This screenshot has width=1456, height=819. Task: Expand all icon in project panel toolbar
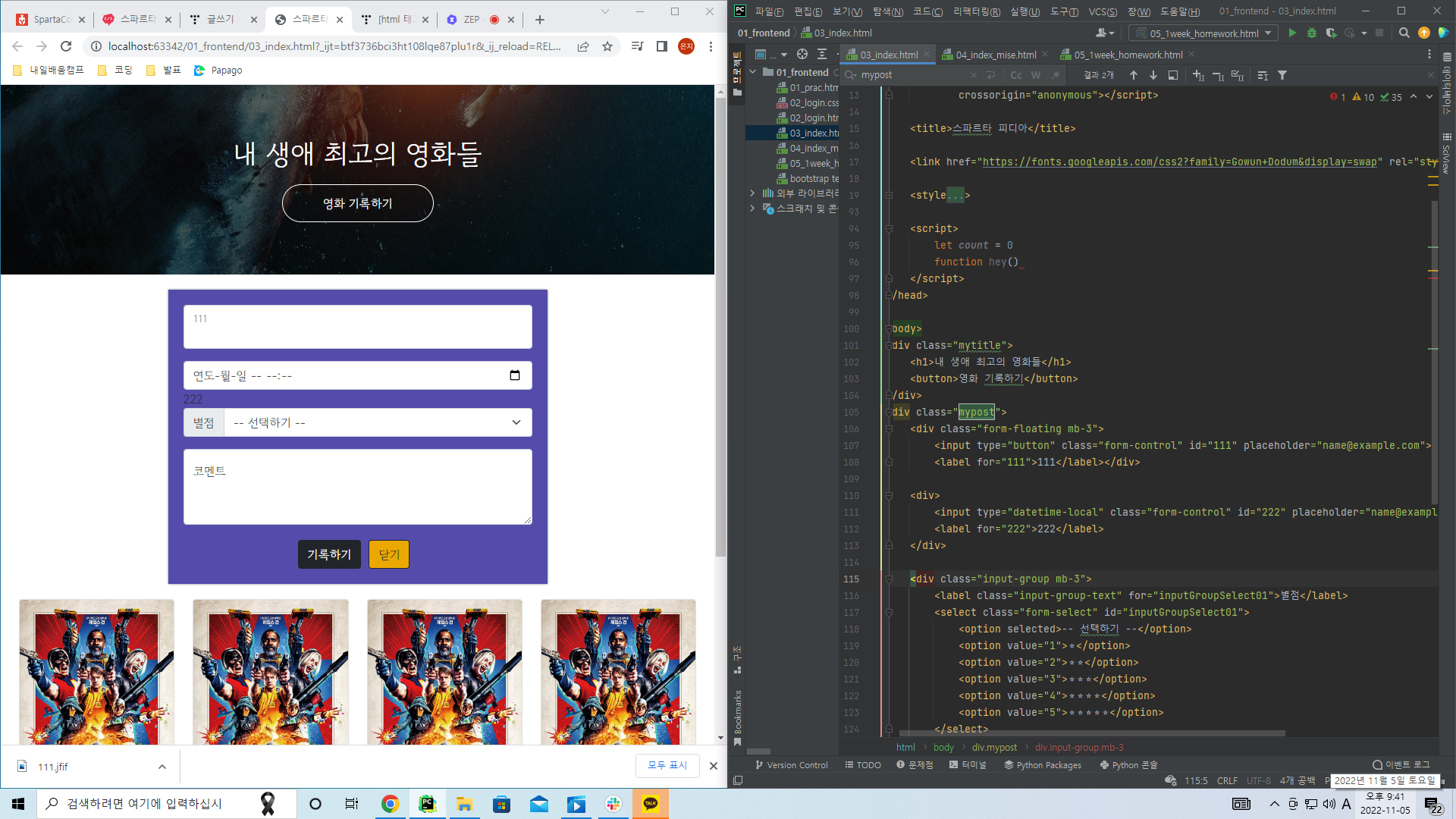click(x=822, y=55)
